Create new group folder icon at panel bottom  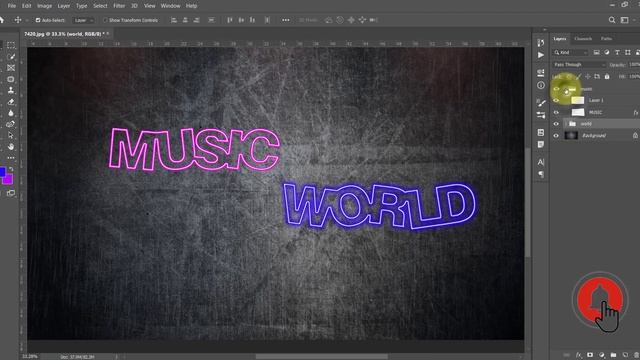613,355
